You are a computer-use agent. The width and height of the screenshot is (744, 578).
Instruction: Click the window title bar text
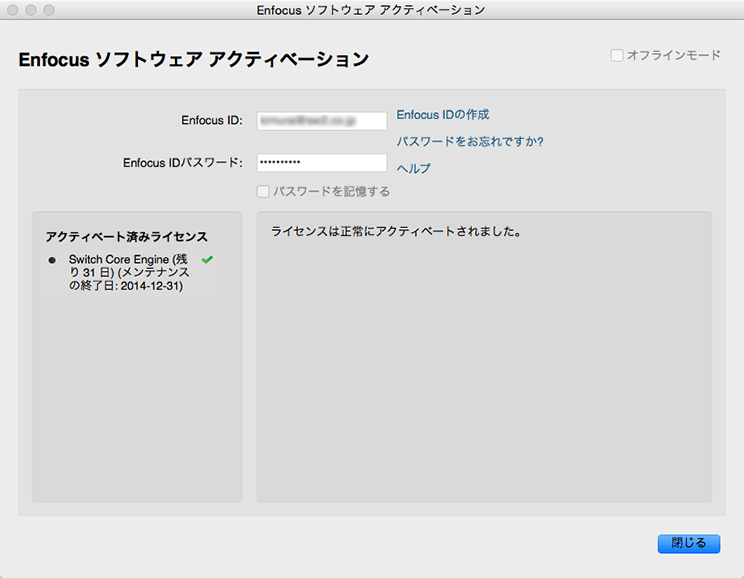(371, 10)
